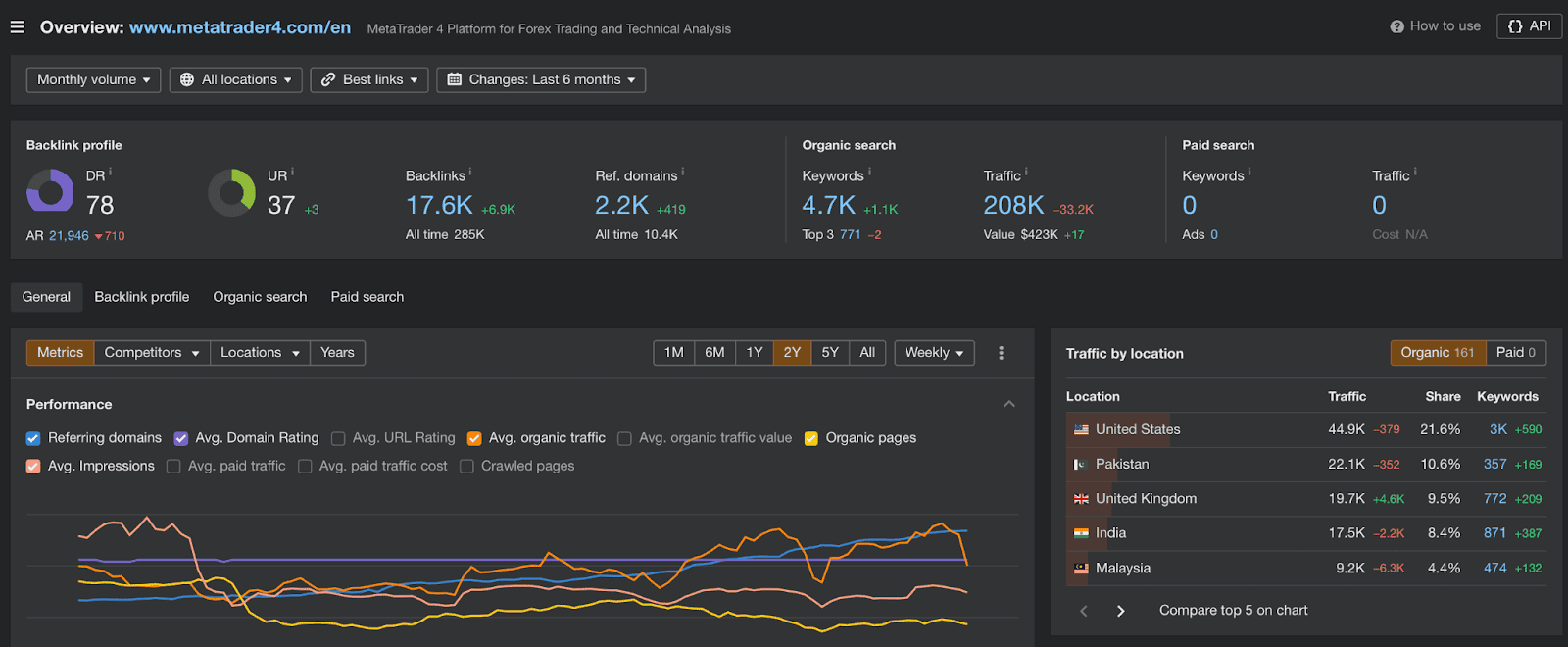The width and height of the screenshot is (1568, 647).
Task: Open the hamburger menu icon
Action: pos(18,27)
